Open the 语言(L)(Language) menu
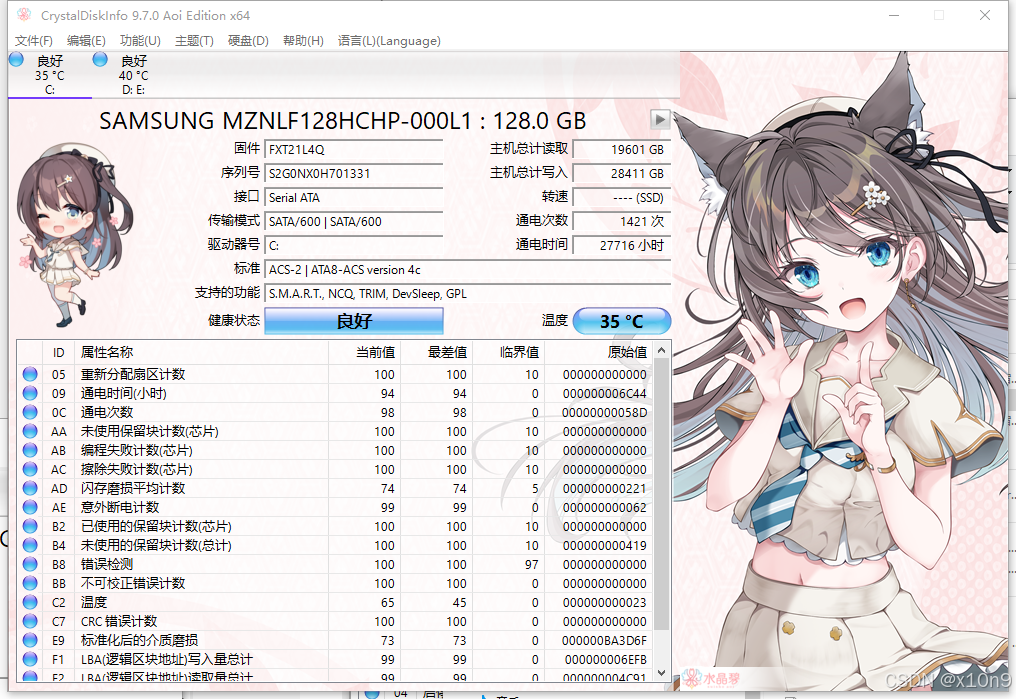This screenshot has height=699, width=1016. 389,41
